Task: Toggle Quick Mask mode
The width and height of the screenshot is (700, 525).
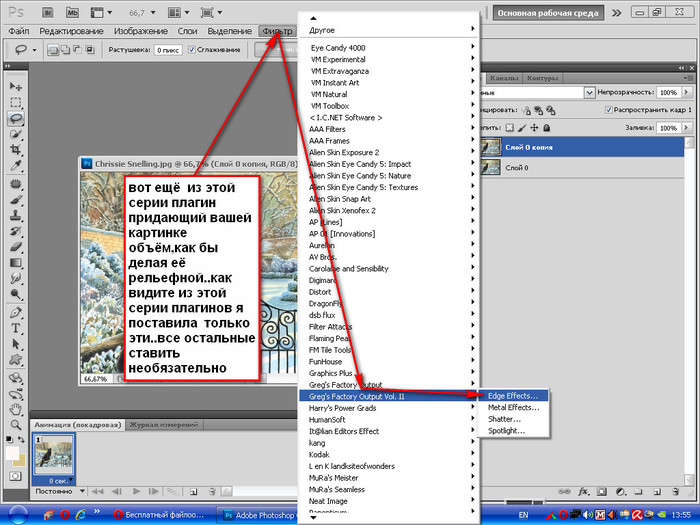Action: 16,476
